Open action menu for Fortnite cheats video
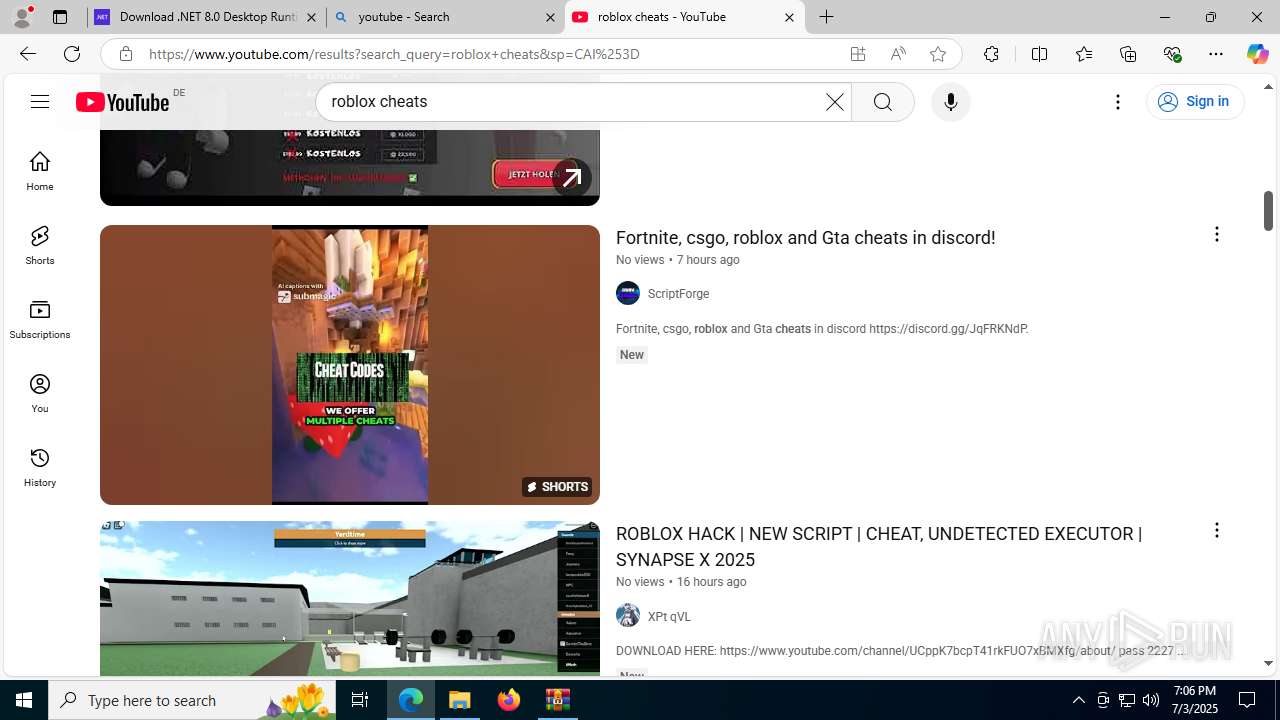Screen dimensions: 1280x720 1217,234
